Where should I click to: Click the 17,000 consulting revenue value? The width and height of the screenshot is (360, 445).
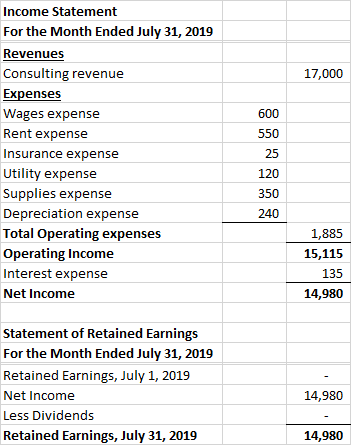tap(323, 74)
